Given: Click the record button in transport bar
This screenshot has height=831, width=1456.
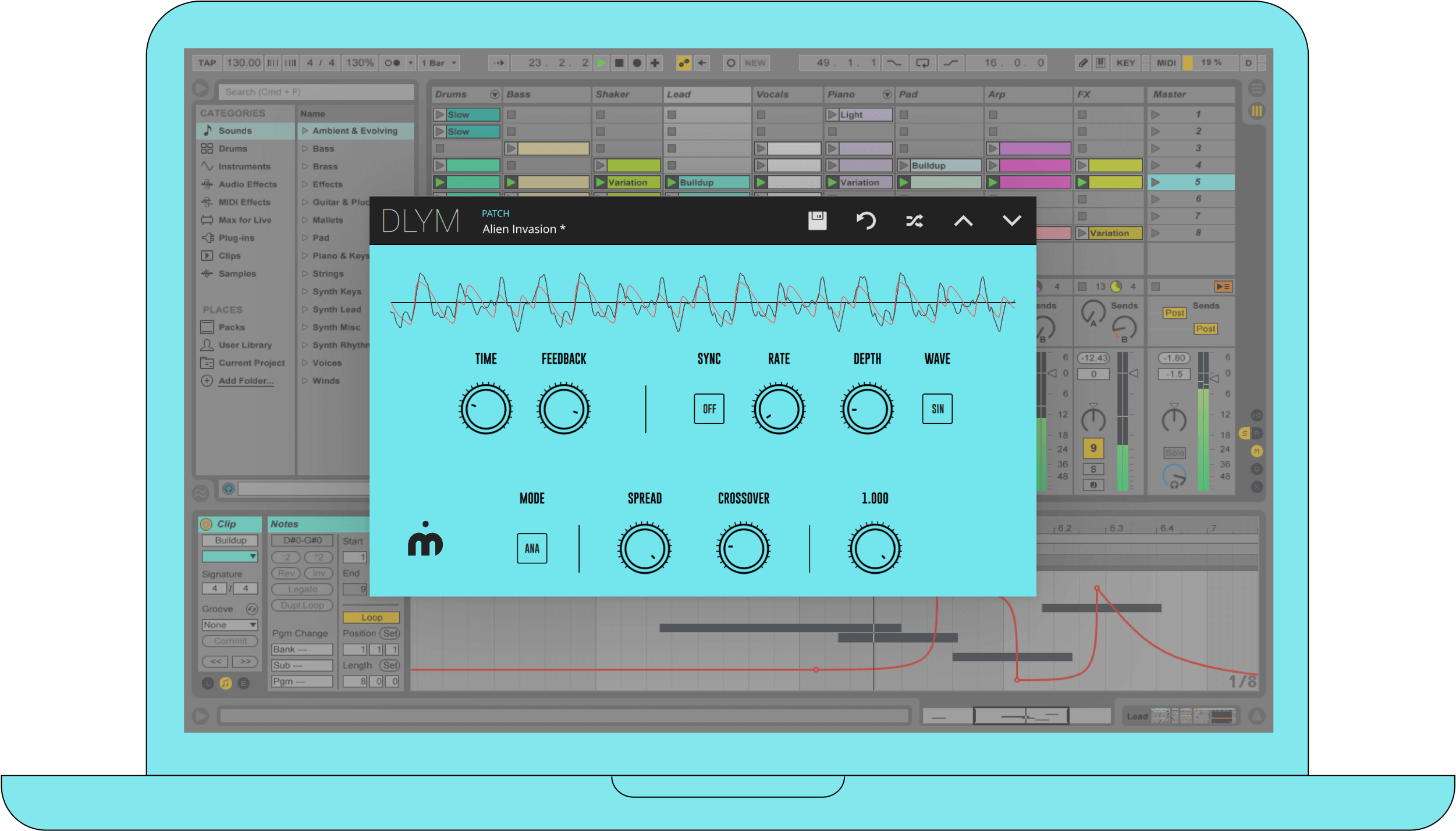Looking at the screenshot, I should point(637,63).
